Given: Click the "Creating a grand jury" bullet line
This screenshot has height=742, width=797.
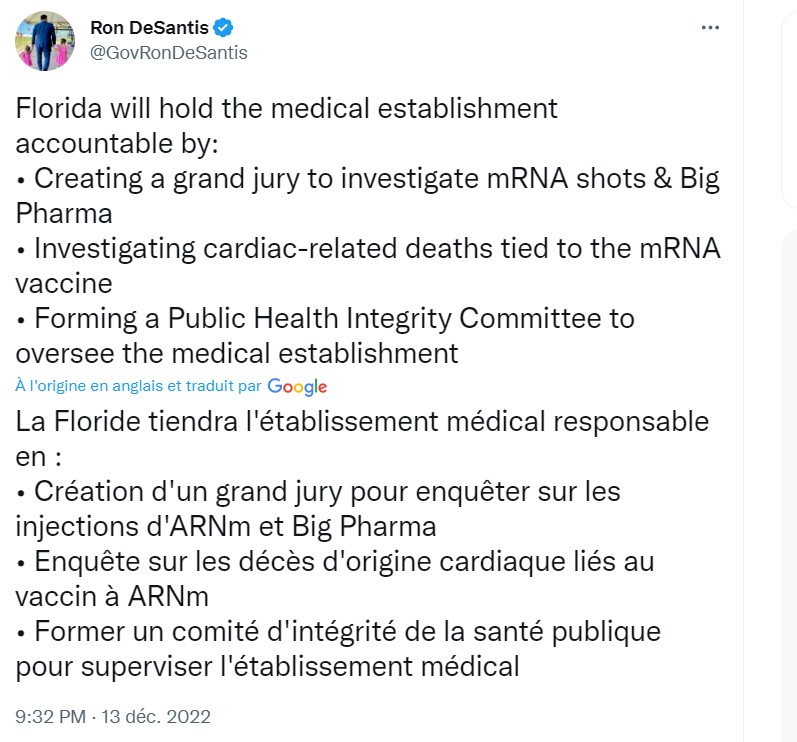Looking at the screenshot, I should click(x=368, y=179).
